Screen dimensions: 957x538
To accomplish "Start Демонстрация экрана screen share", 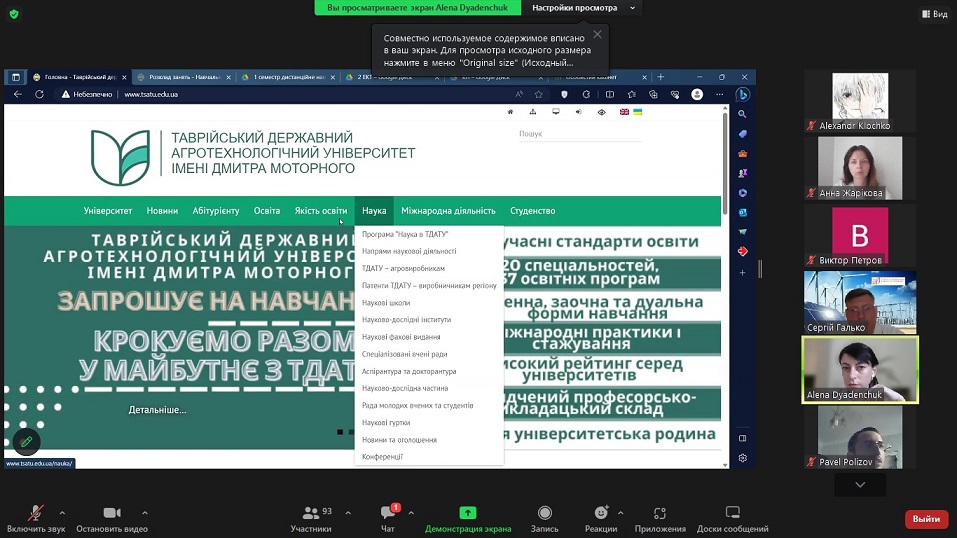I will pyautogui.click(x=468, y=519).
